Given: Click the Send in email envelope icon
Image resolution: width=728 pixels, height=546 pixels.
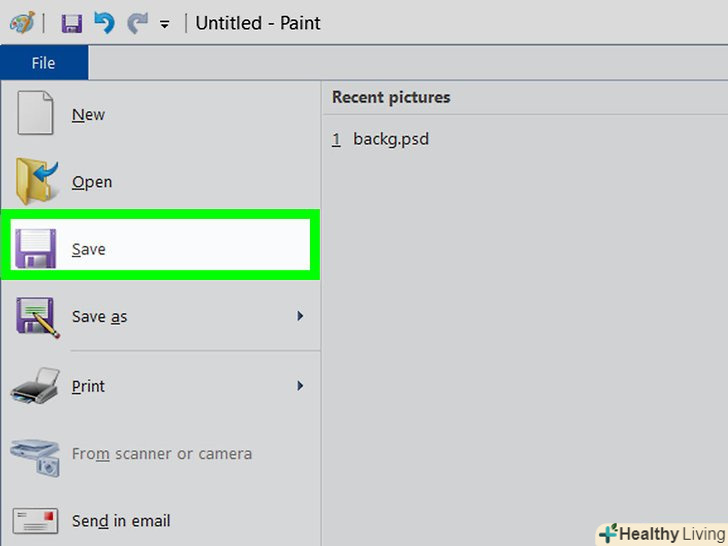Looking at the screenshot, I should tap(35, 520).
